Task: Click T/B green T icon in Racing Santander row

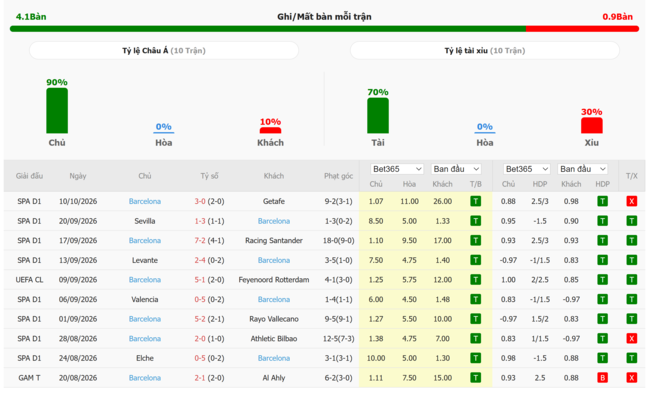Action: (x=475, y=240)
